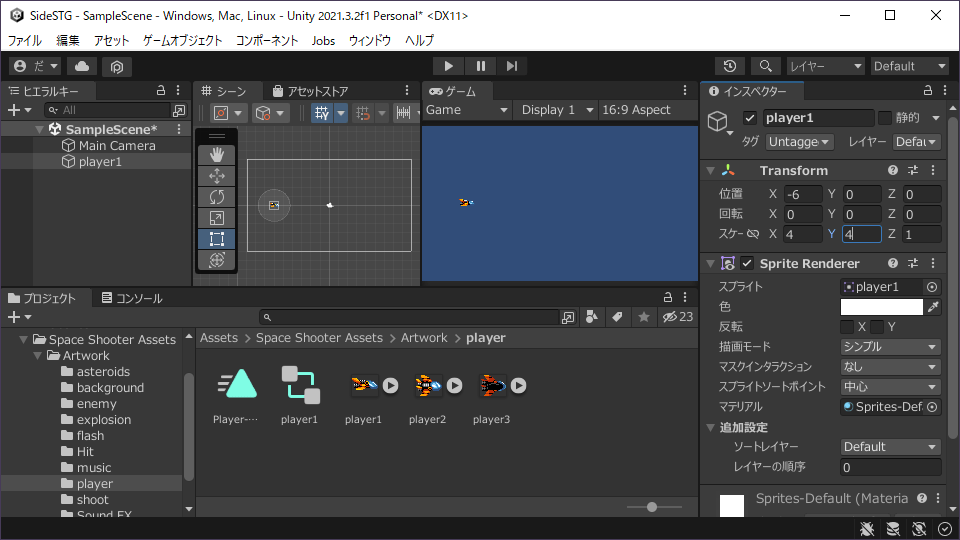Open the enemy folder
960x540 pixels.
click(96, 404)
